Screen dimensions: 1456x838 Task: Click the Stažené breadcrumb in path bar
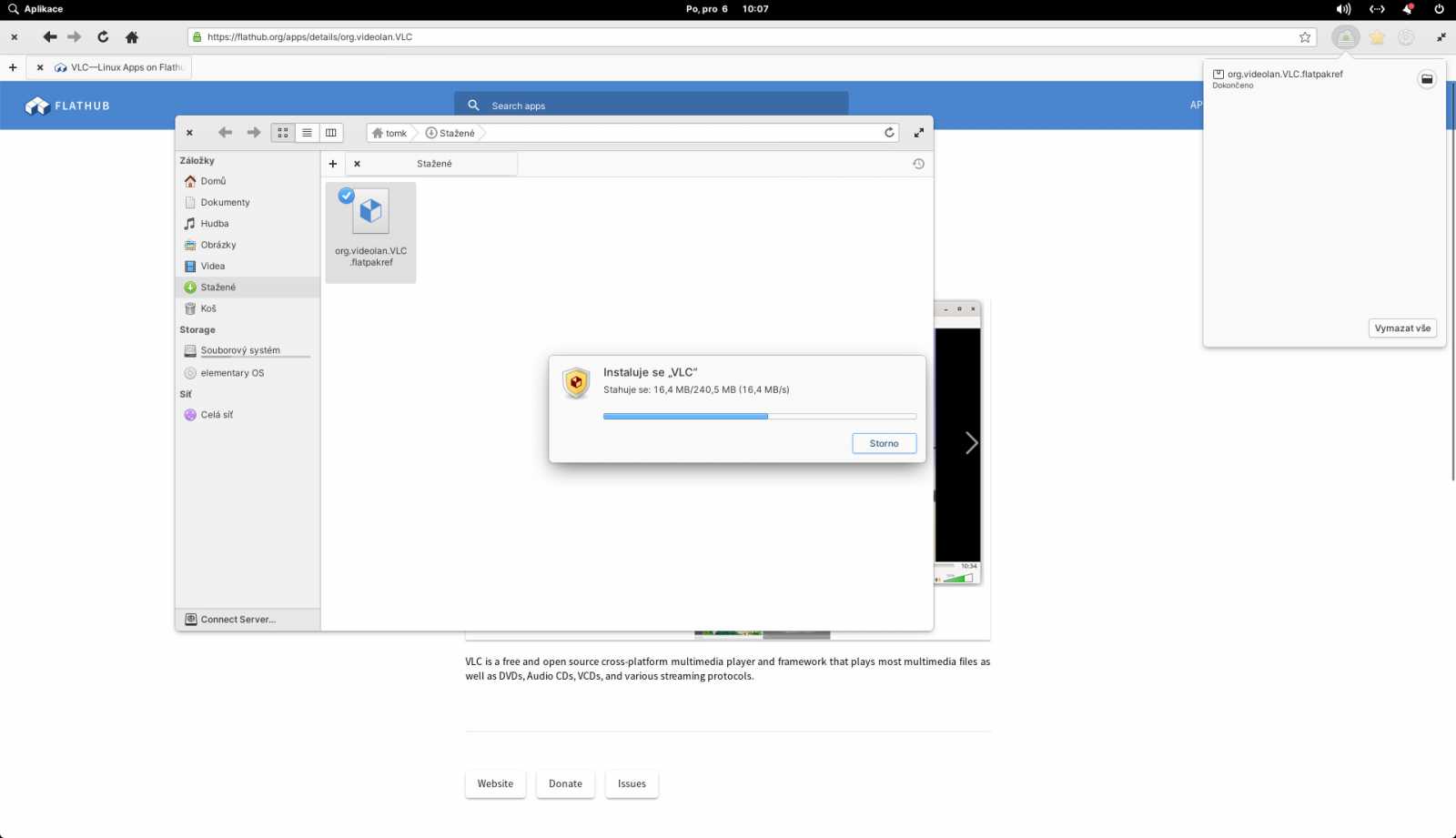(x=450, y=133)
